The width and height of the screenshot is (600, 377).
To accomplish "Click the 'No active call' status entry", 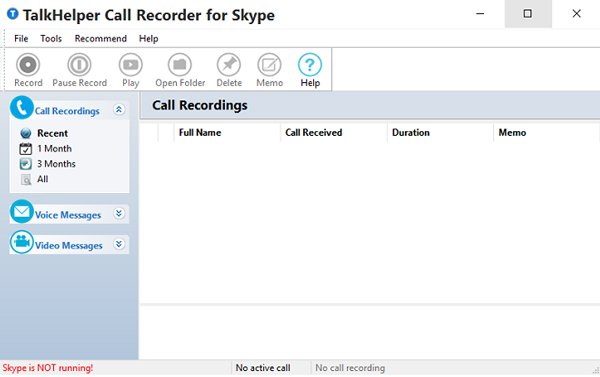I will pos(263,368).
